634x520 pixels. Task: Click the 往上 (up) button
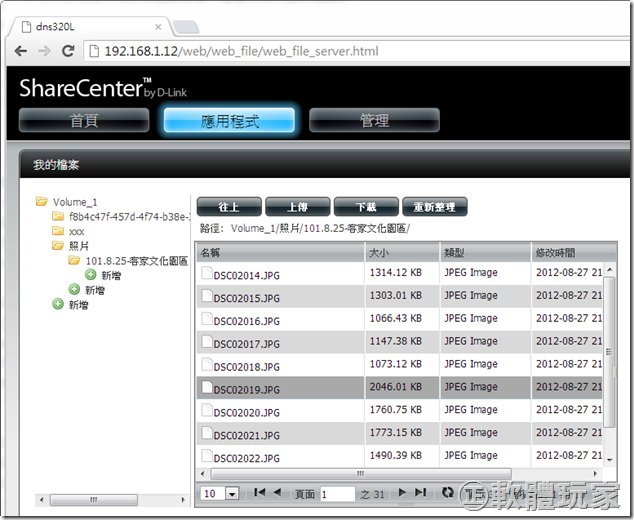(x=229, y=207)
